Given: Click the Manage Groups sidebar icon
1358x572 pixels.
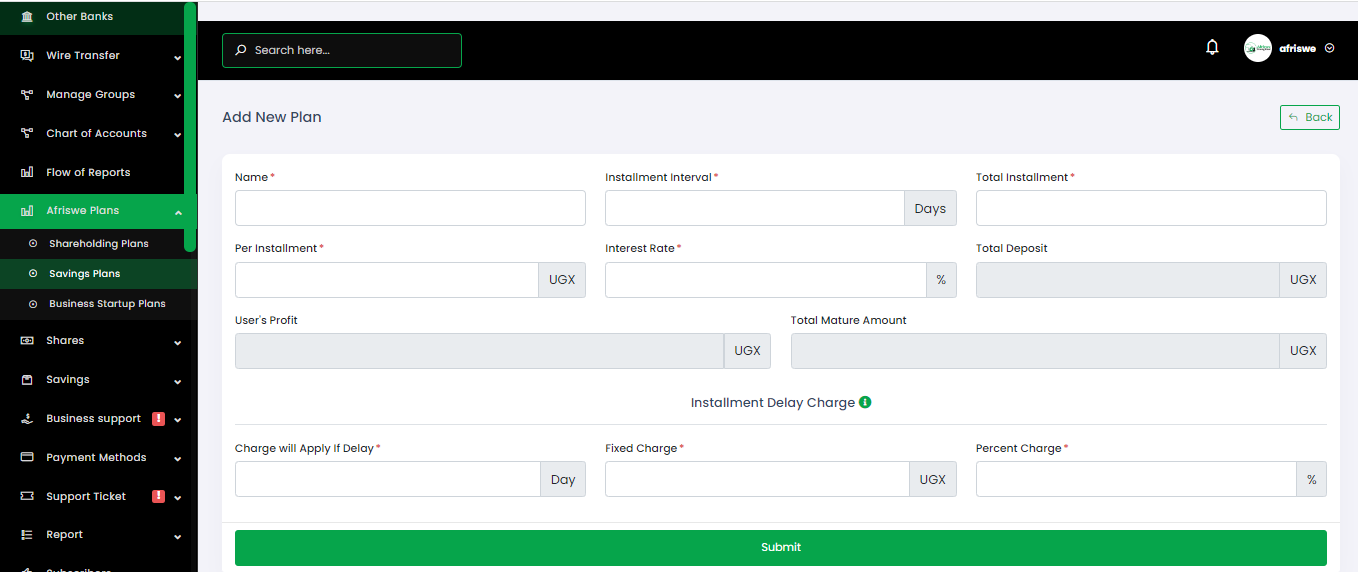Looking at the screenshot, I should (27, 95).
